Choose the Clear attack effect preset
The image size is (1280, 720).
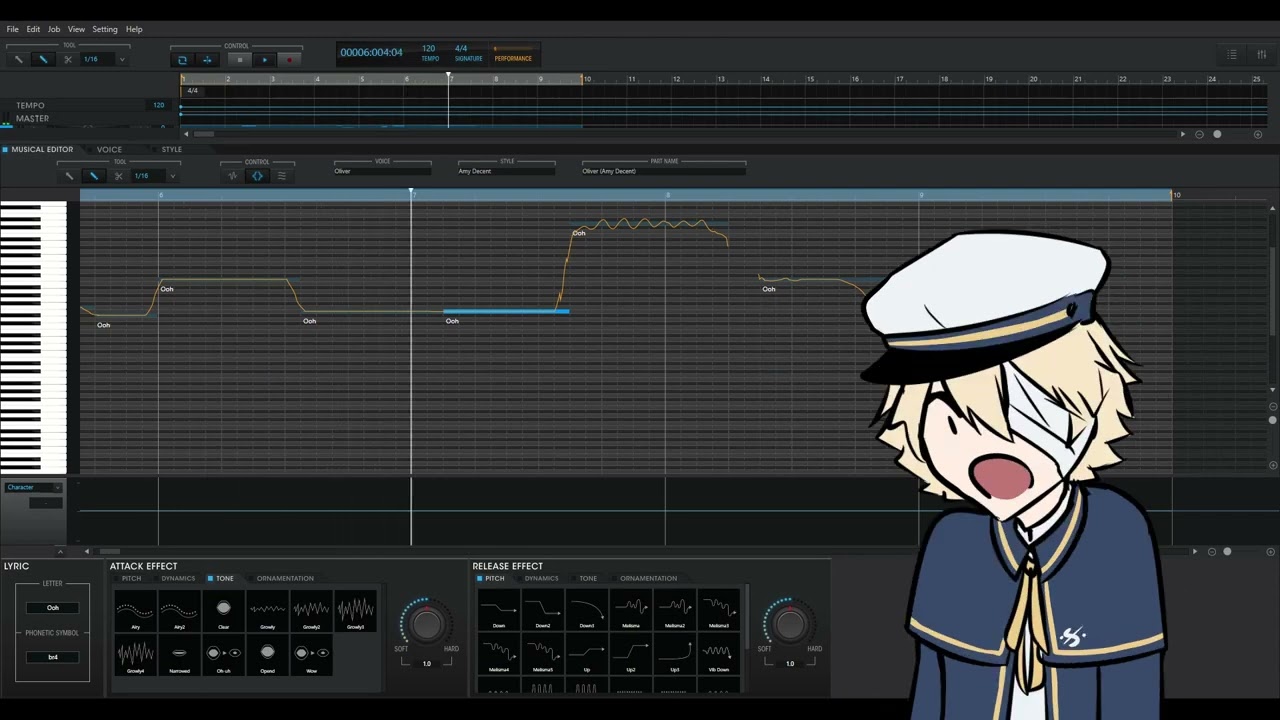[x=223, y=611]
